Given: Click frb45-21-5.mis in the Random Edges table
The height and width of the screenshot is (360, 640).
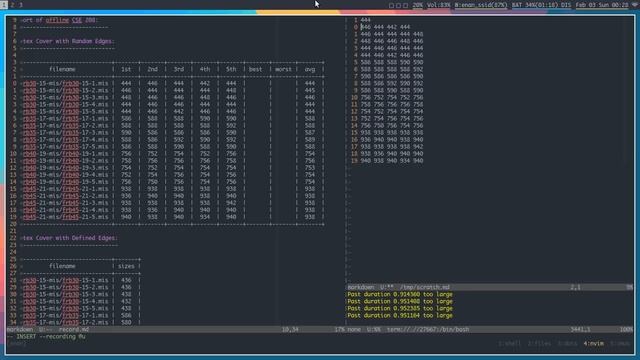Looking at the screenshot, I should pyautogui.click(x=65, y=217).
